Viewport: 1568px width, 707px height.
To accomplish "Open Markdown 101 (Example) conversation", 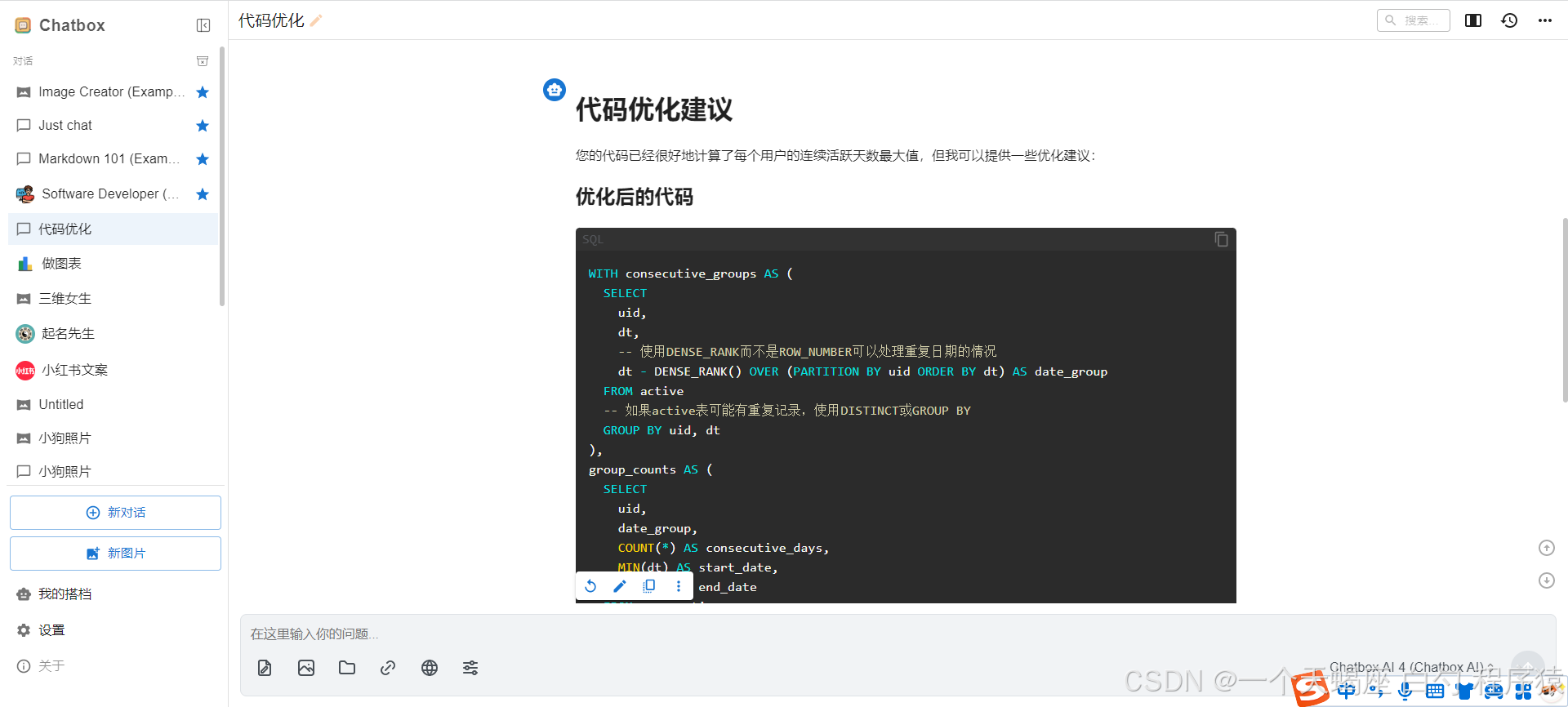I will (x=113, y=159).
